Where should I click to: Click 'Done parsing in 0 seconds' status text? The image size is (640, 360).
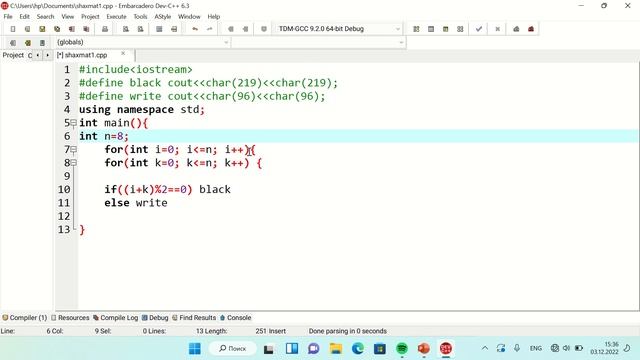pyautogui.click(x=347, y=331)
